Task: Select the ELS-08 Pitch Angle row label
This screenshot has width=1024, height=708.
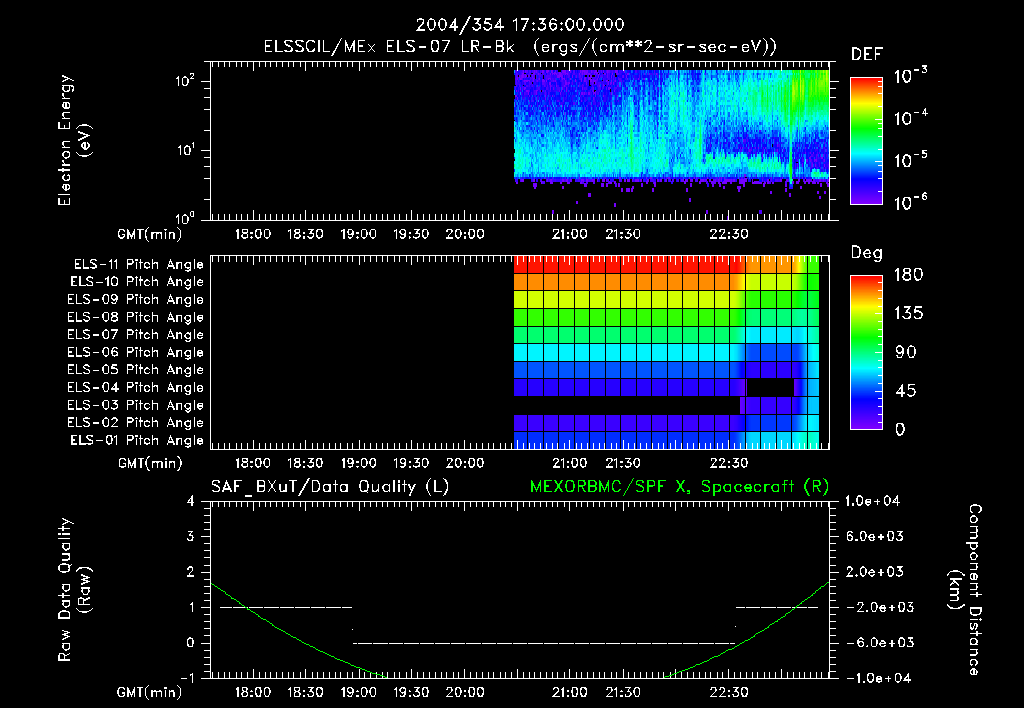Action: click(136, 317)
